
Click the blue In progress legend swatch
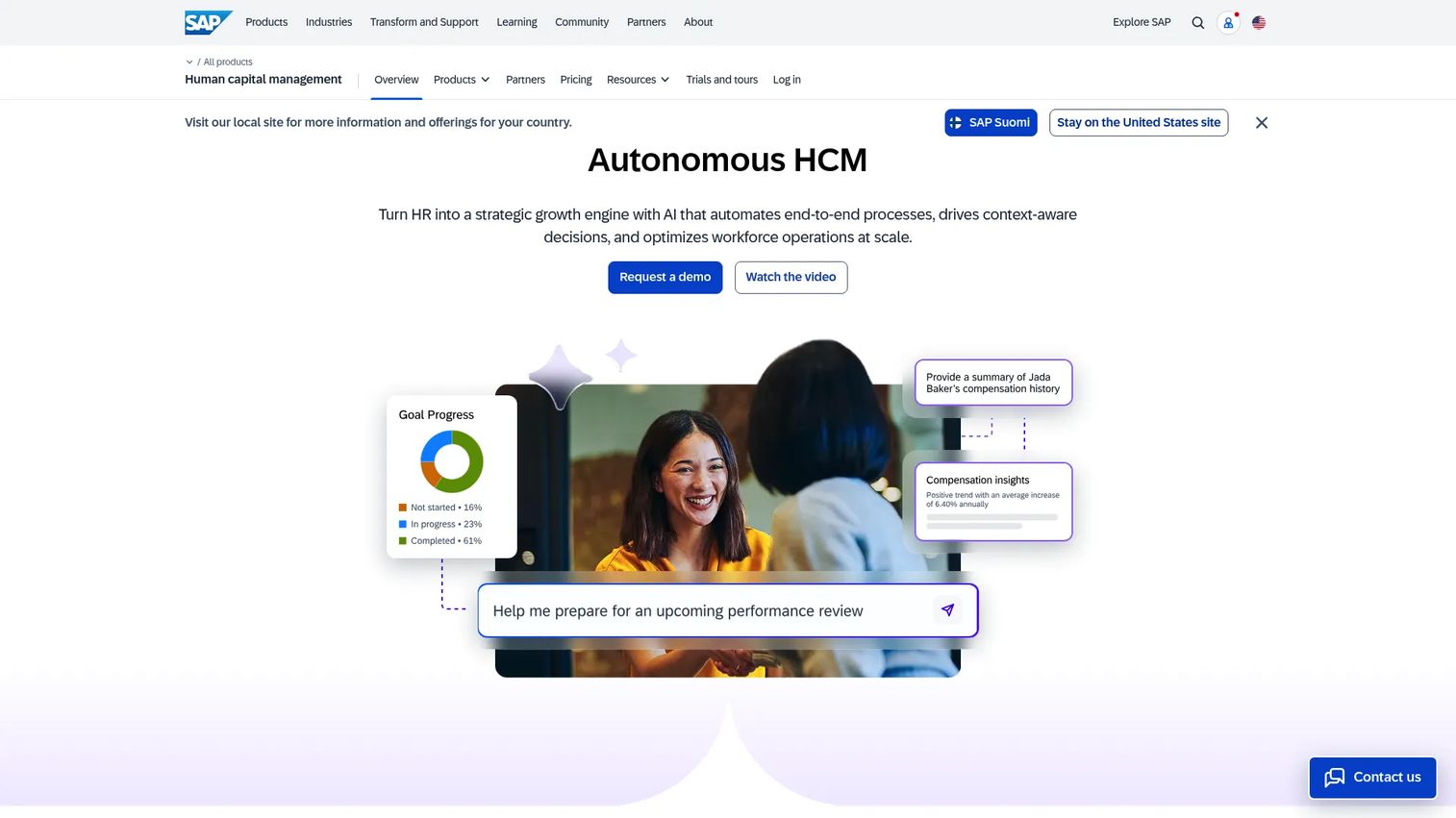pos(403,524)
